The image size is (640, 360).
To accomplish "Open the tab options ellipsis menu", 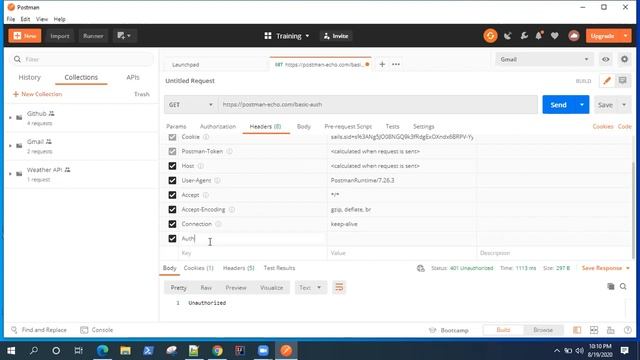I will 396,64.
